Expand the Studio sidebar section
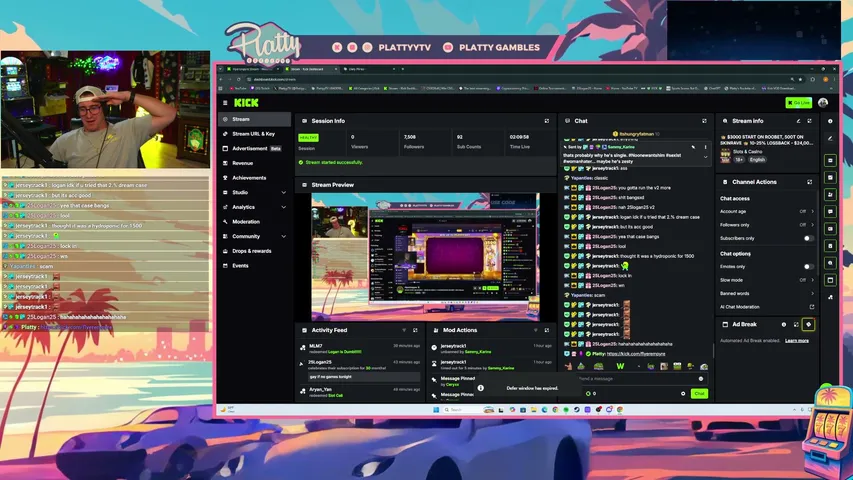This screenshot has height=480, width=853. pyautogui.click(x=283, y=193)
